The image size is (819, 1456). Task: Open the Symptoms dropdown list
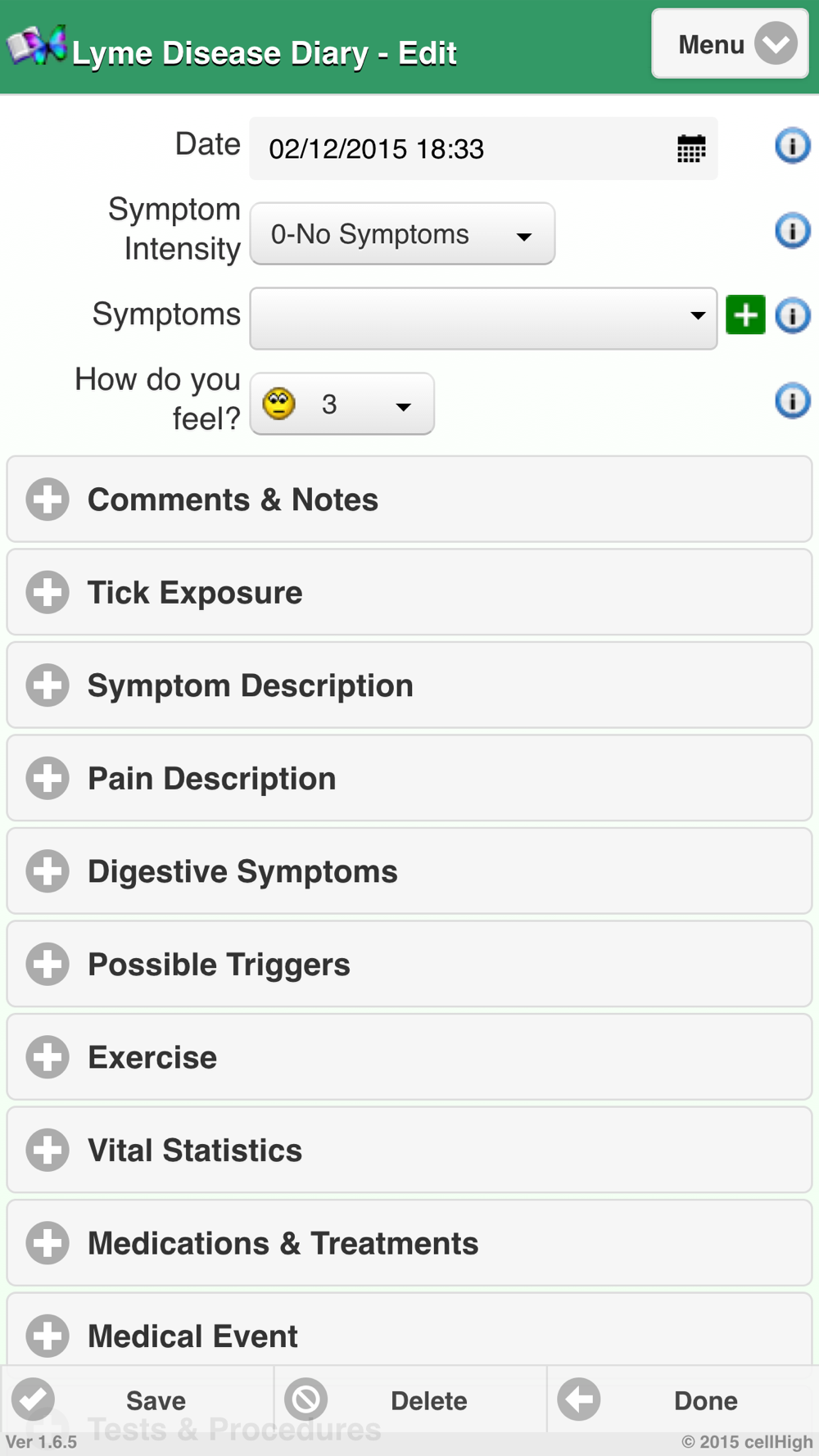[x=483, y=319]
